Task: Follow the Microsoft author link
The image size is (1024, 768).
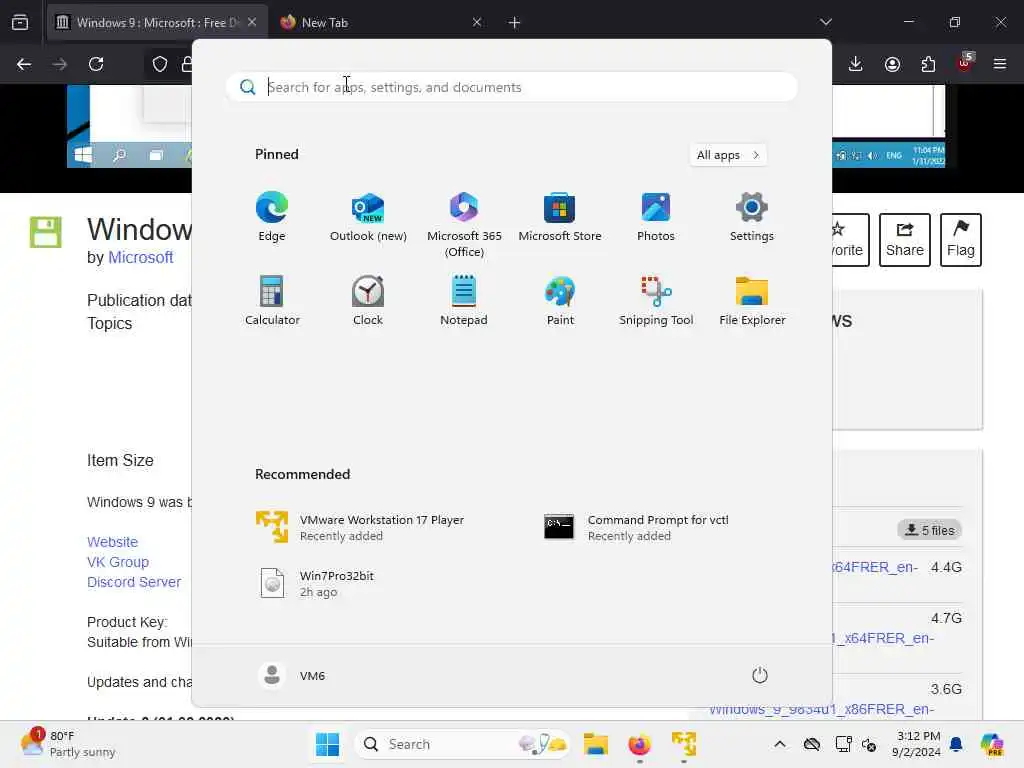Action: [140, 257]
